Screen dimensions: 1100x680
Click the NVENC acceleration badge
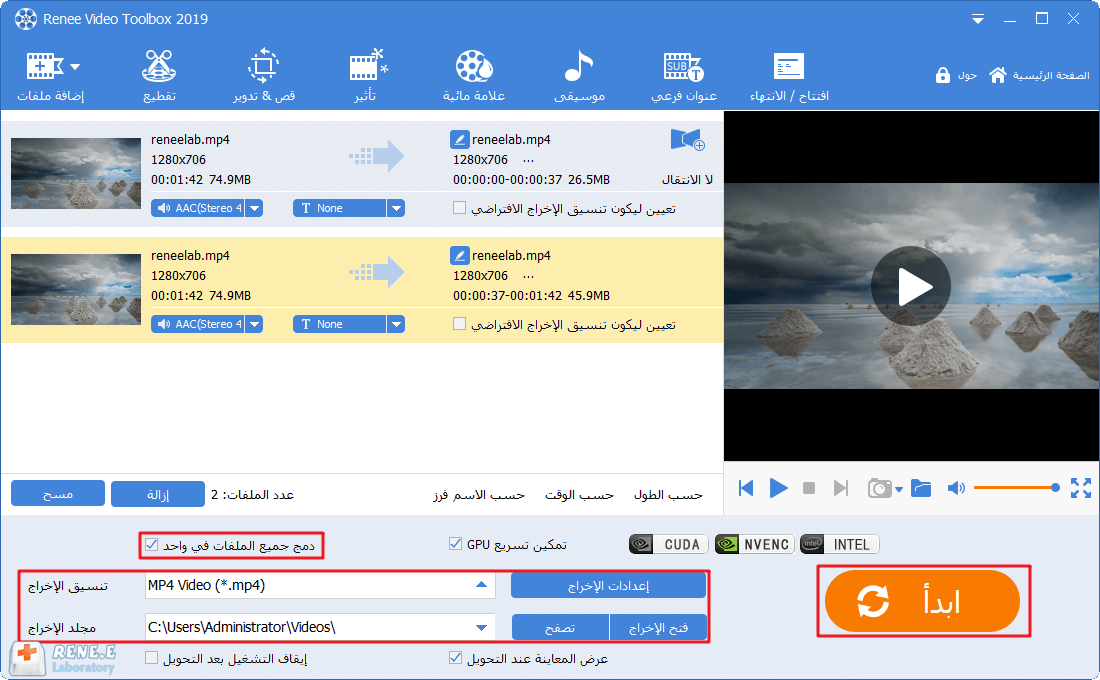[755, 545]
